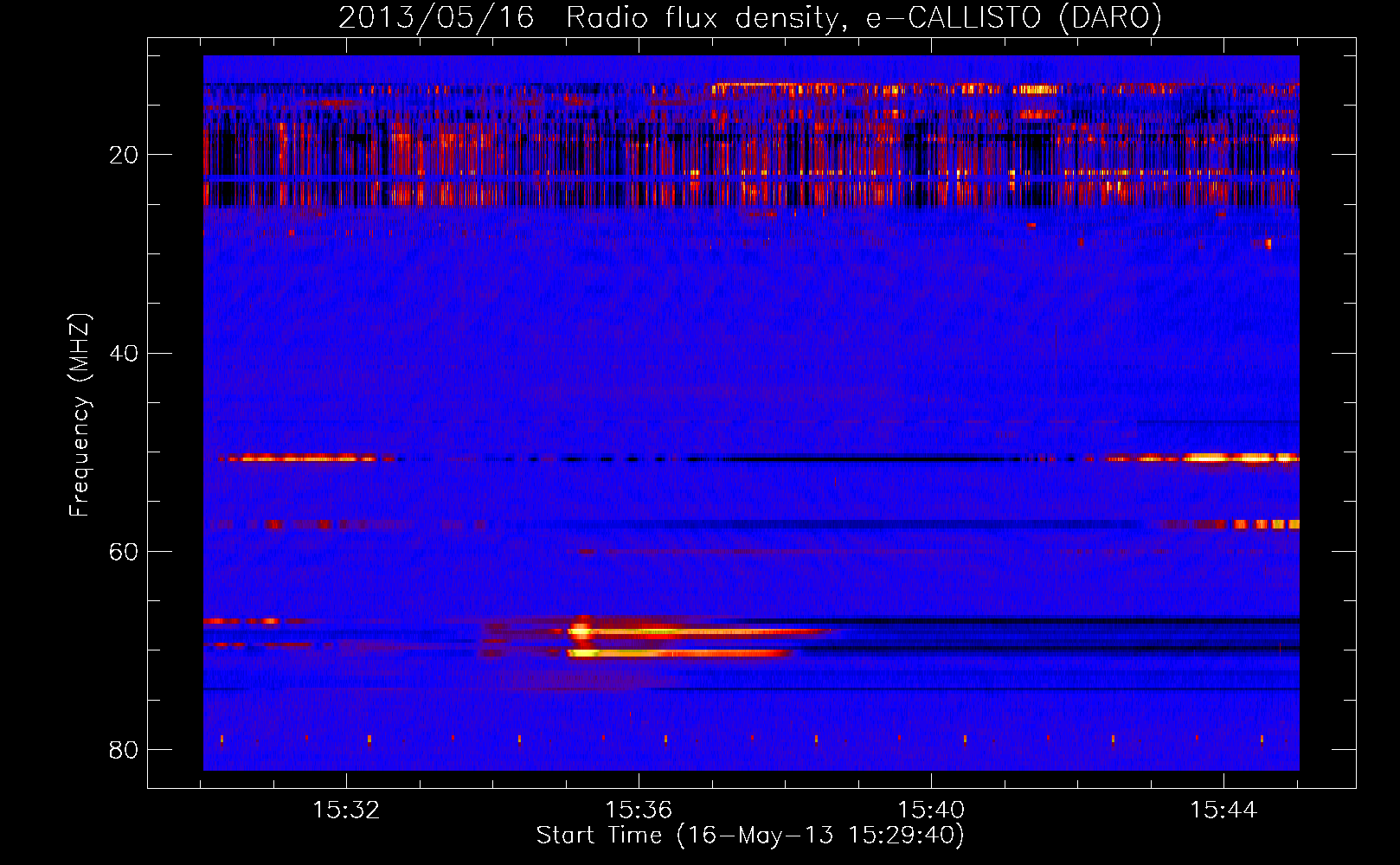Image resolution: width=1400 pixels, height=865 pixels.
Task: Click the 15:36 time tick label
Action: 639,811
